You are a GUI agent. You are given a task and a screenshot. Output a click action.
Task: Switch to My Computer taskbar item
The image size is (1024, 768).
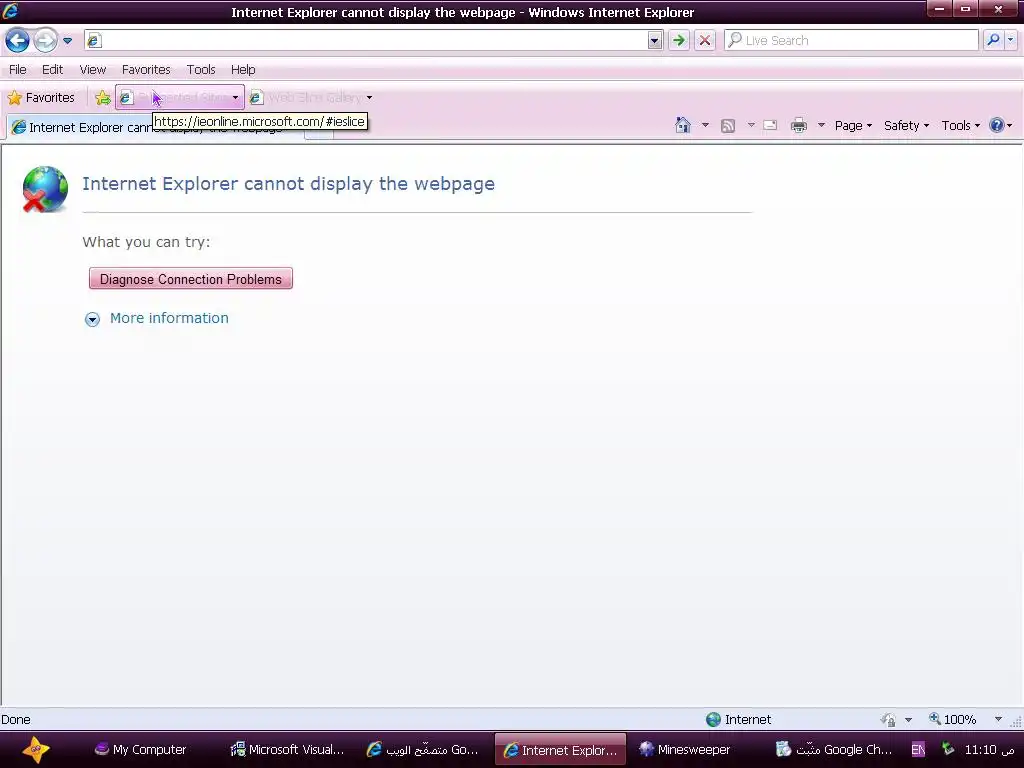point(140,750)
